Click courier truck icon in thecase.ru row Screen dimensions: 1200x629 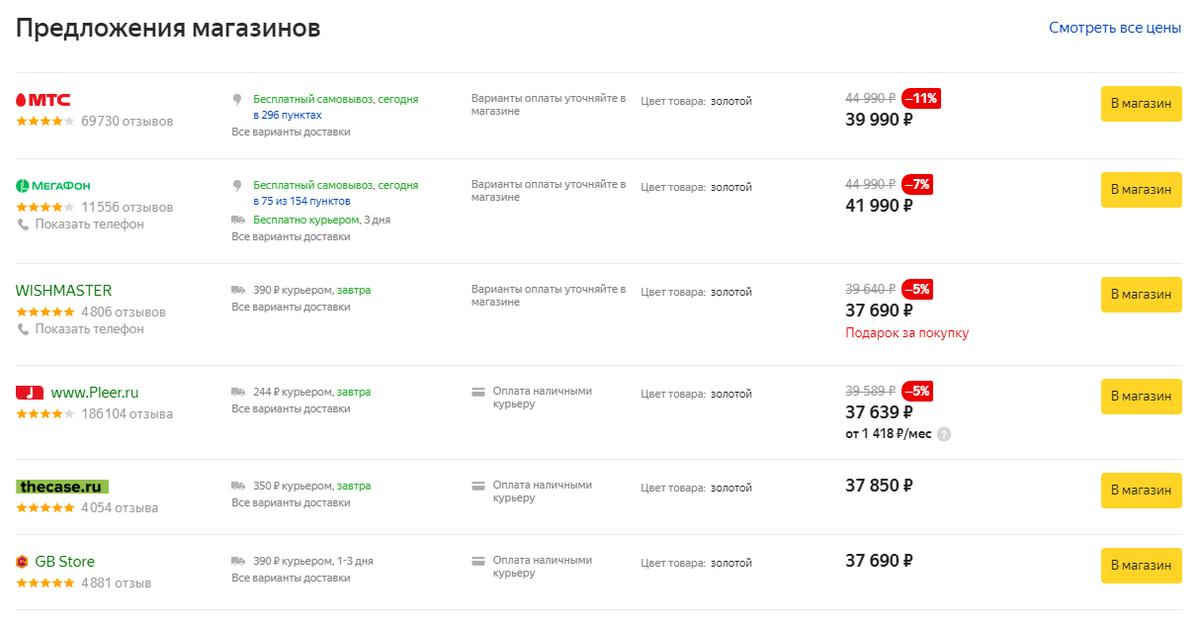(x=238, y=486)
